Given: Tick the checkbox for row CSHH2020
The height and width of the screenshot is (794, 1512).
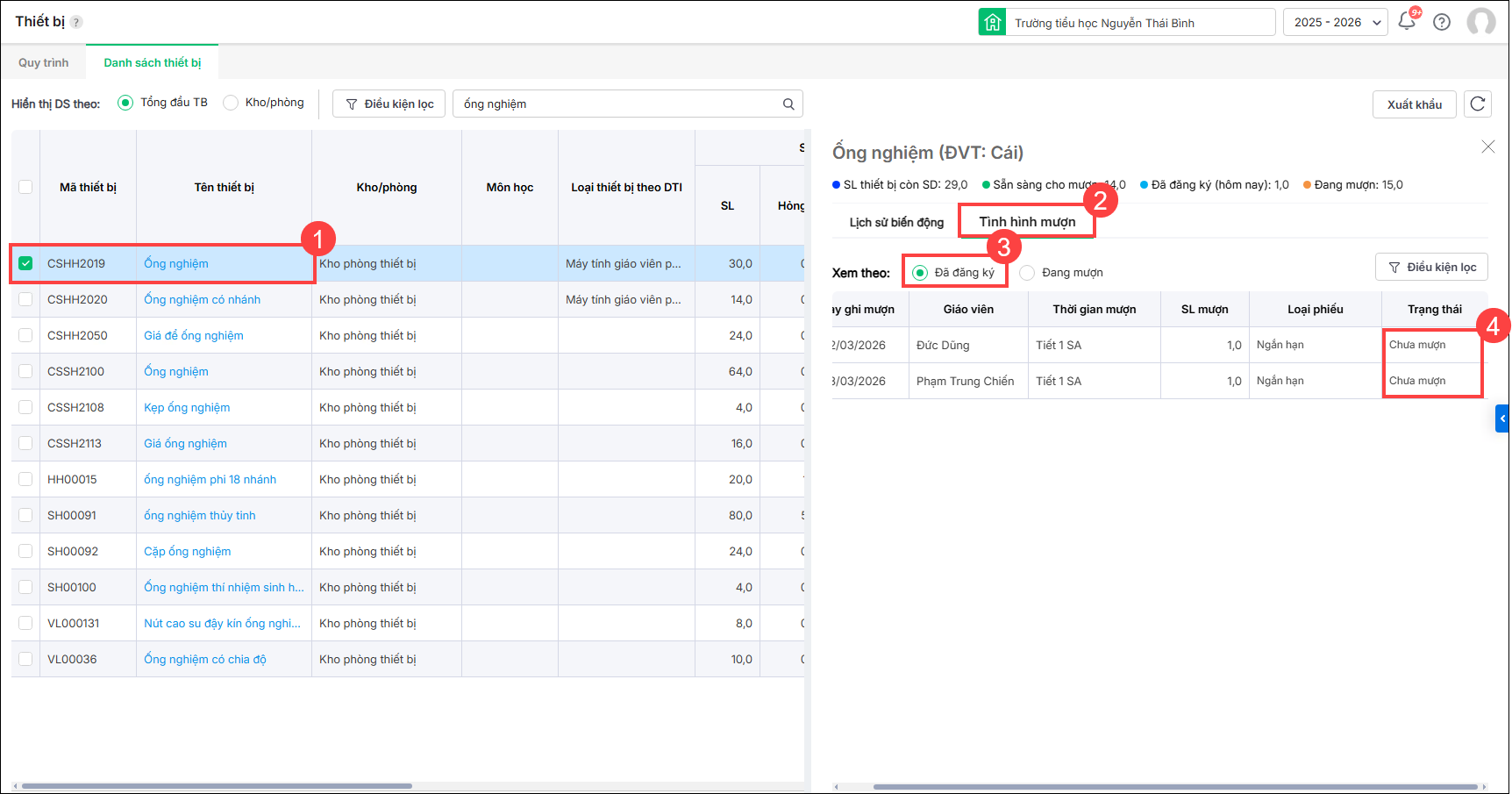Looking at the screenshot, I should [25, 299].
